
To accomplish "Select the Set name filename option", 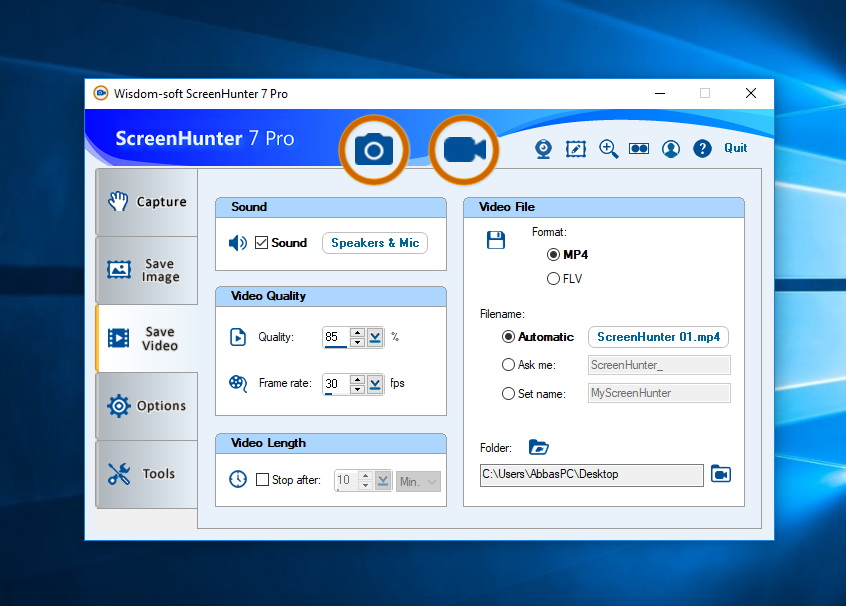I will (x=508, y=394).
